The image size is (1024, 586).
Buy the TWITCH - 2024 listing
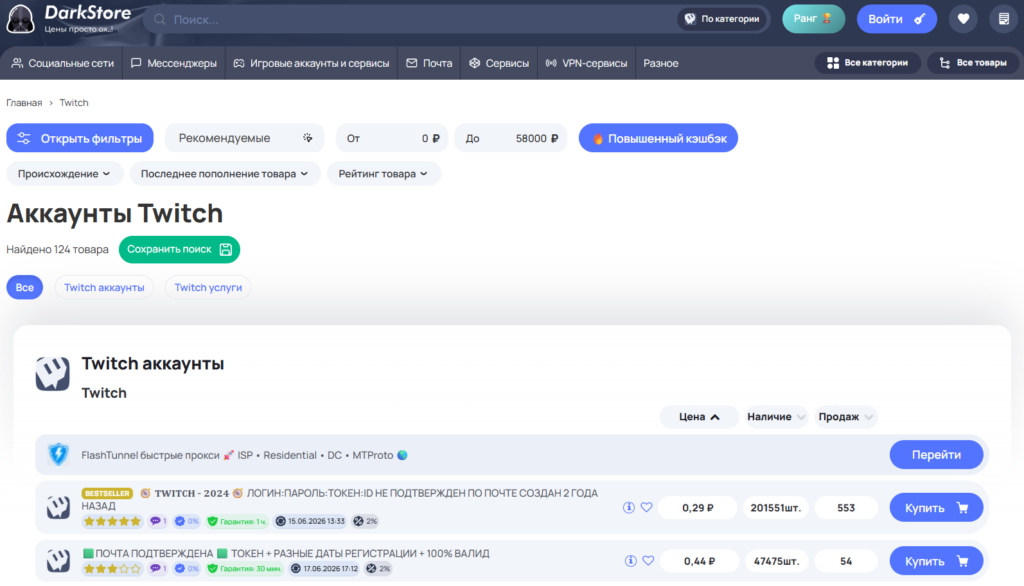936,508
